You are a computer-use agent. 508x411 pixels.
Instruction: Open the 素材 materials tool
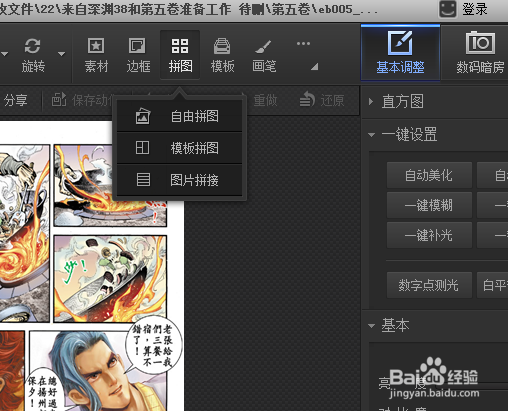click(96, 55)
